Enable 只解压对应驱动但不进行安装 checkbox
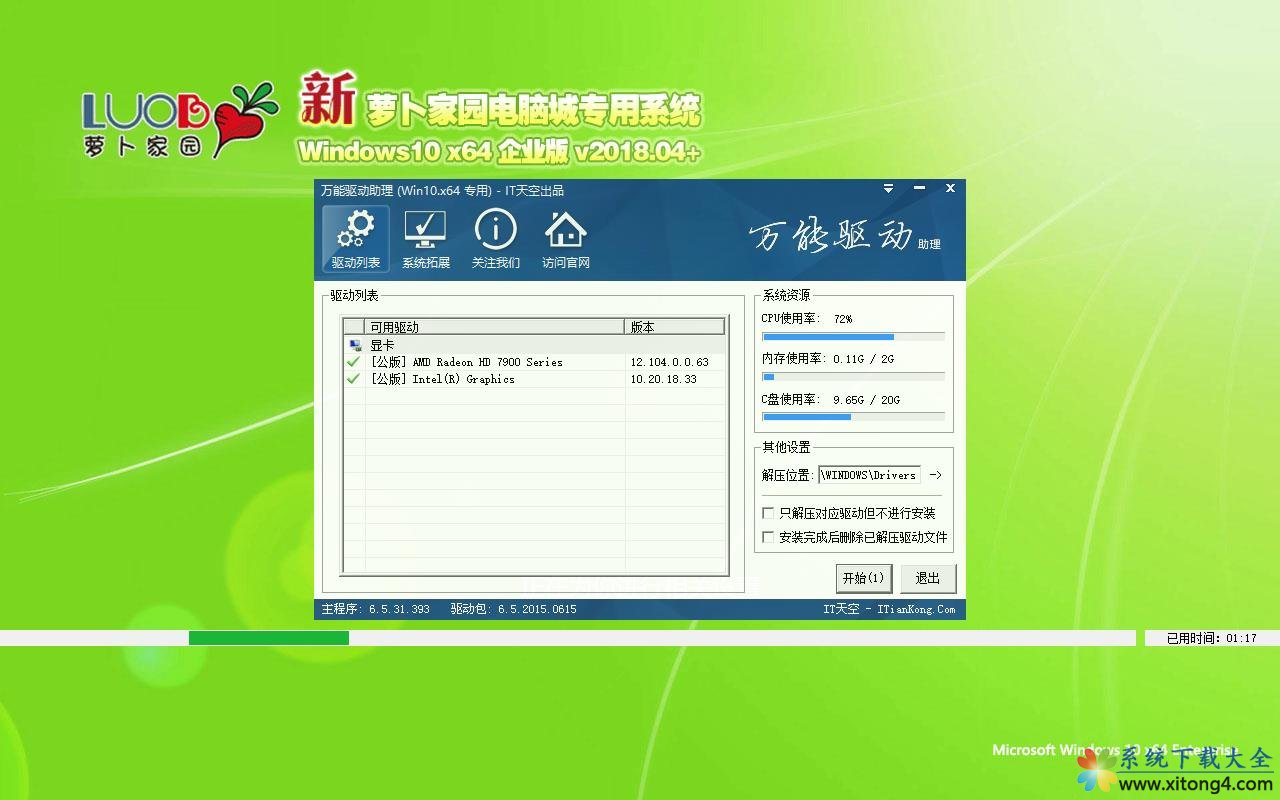The height and width of the screenshot is (800, 1280). click(768, 513)
